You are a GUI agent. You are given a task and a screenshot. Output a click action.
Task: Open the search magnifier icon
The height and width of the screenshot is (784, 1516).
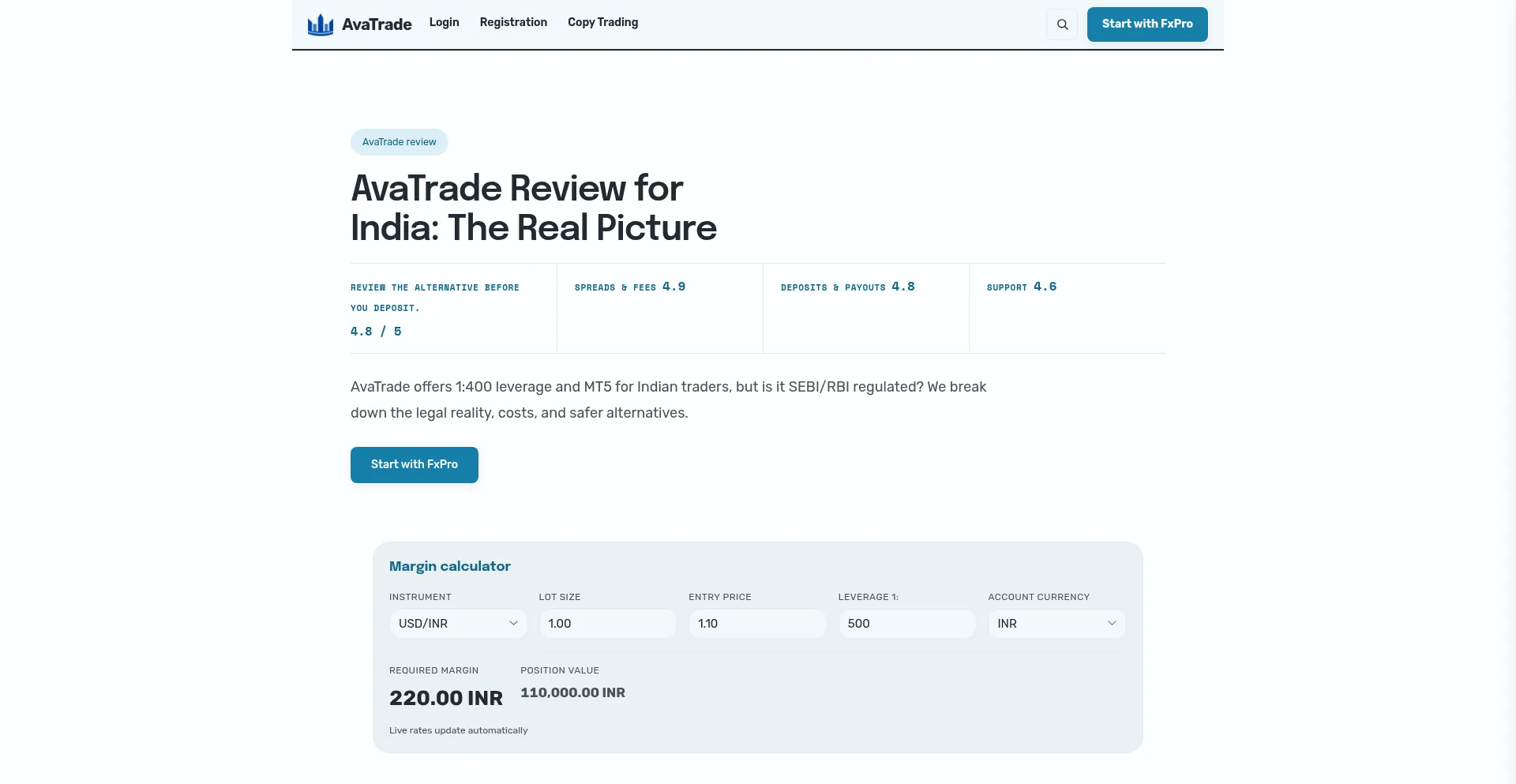[1062, 24]
